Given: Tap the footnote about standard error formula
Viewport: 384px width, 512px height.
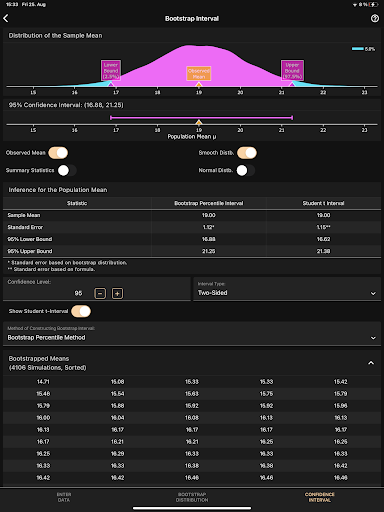Looking at the screenshot, I should [x=51, y=269].
